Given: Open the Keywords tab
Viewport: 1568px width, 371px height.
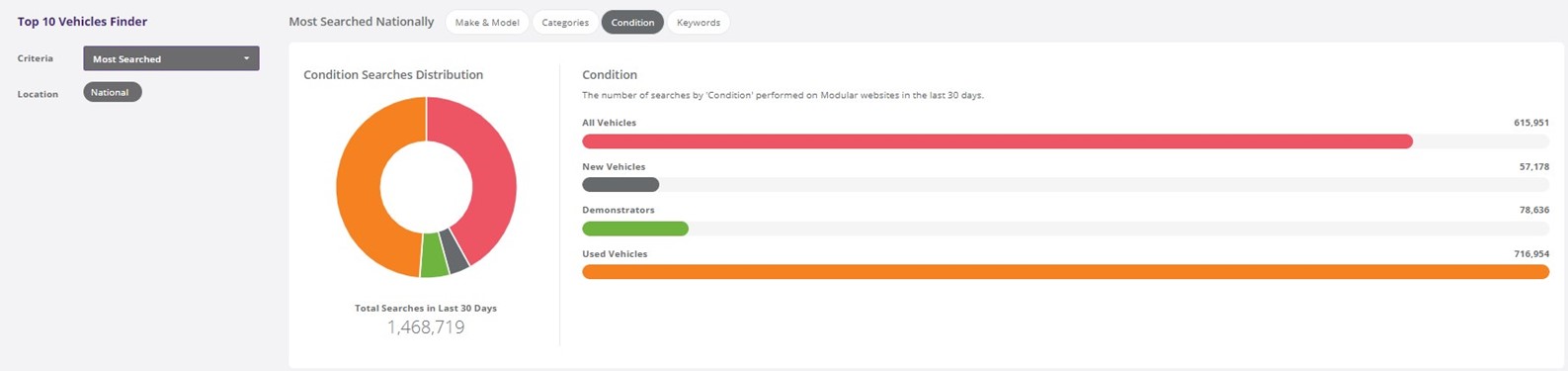Looking at the screenshot, I should 699,22.
